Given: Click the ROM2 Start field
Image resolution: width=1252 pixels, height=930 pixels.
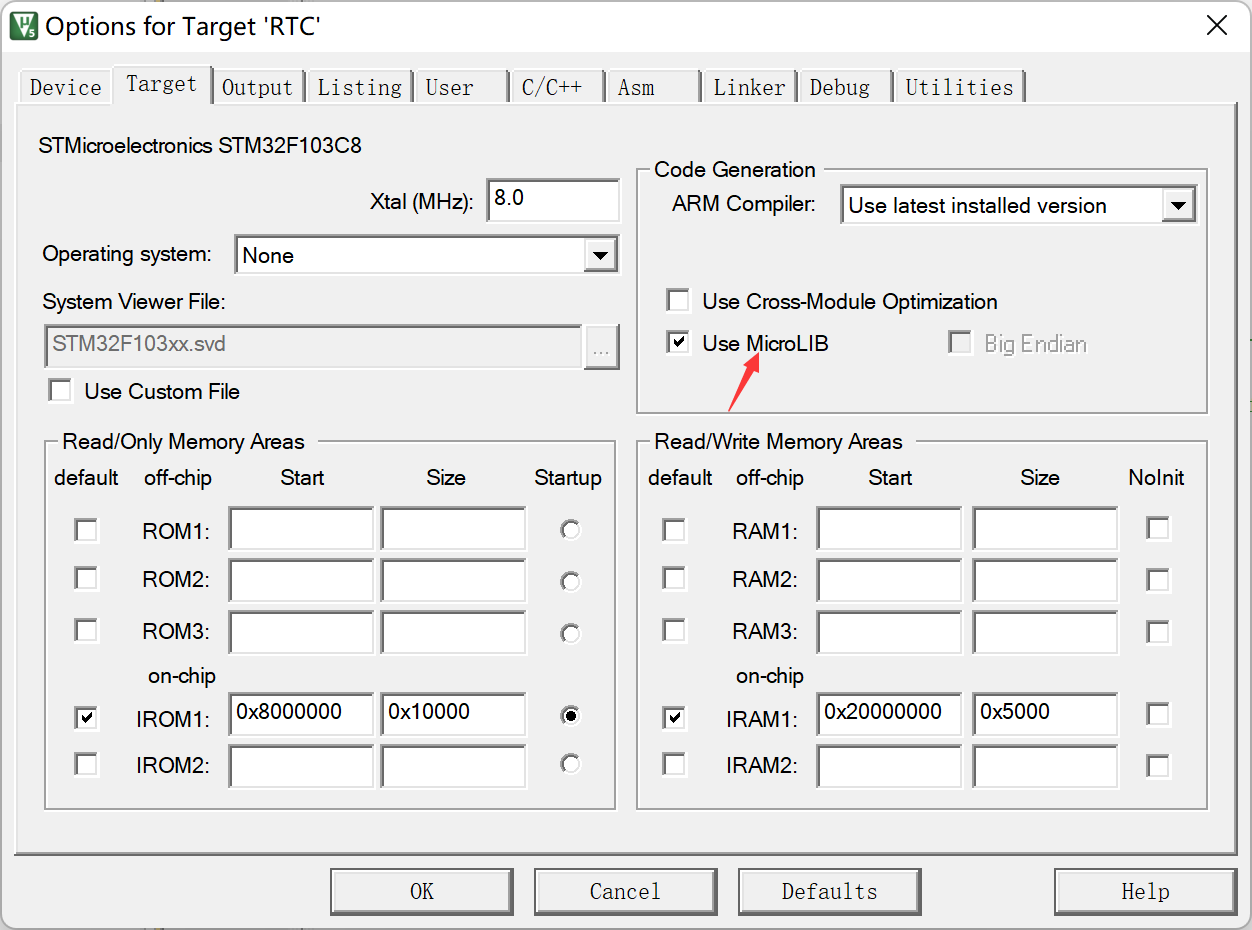Looking at the screenshot, I should click(x=301, y=580).
